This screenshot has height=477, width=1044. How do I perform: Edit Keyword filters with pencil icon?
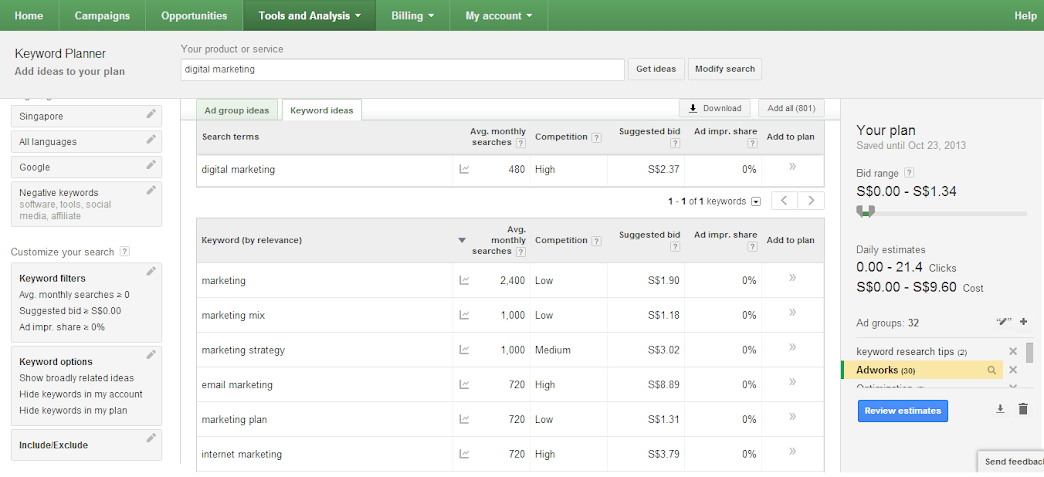tap(151, 271)
